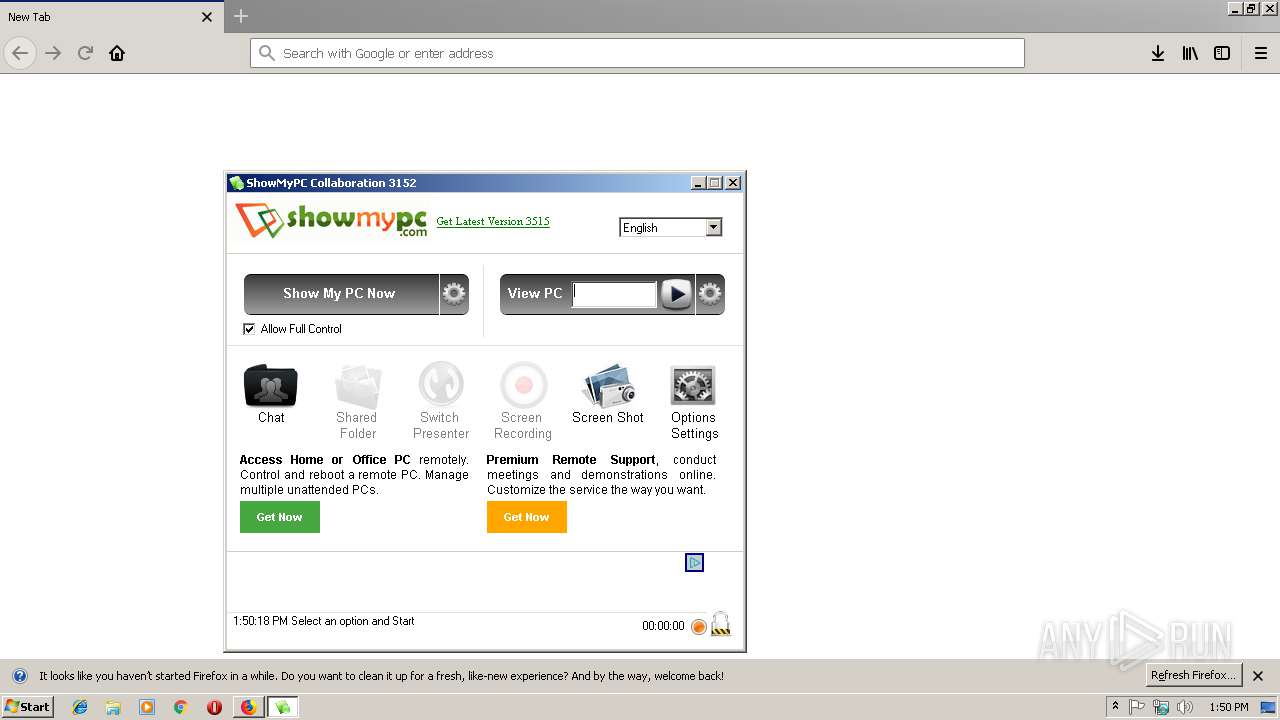Click Show My PC Now button
Screen dimensions: 1280x720
[340, 294]
